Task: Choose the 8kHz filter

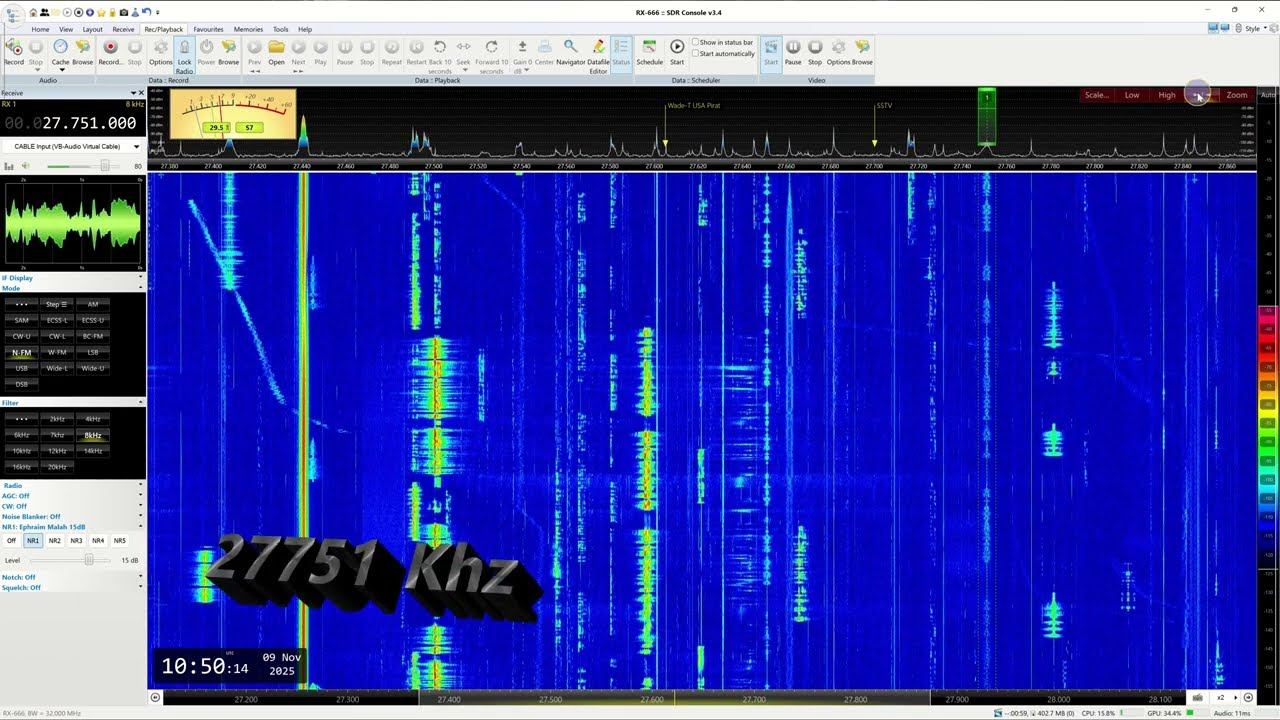Action: (93, 435)
